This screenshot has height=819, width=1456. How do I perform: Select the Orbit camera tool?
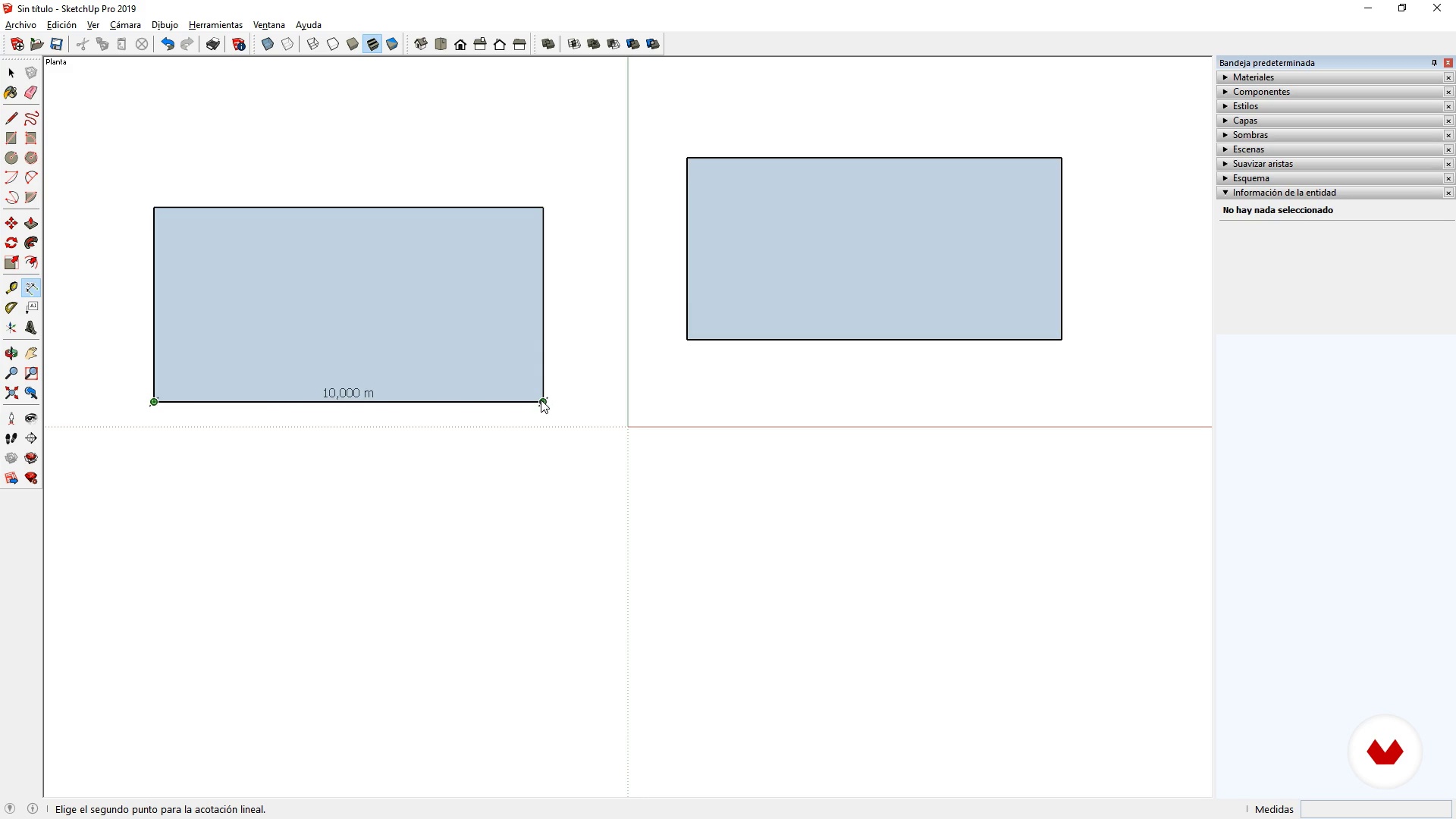[x=11, y=353]
